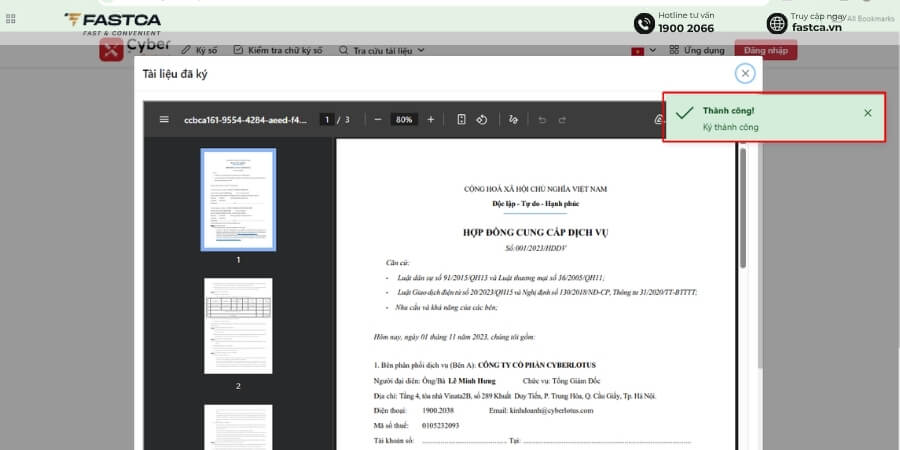Screen dimensions: 900x450
Task: Zoom in with the plus icon
Action: [x=430, y=119]
